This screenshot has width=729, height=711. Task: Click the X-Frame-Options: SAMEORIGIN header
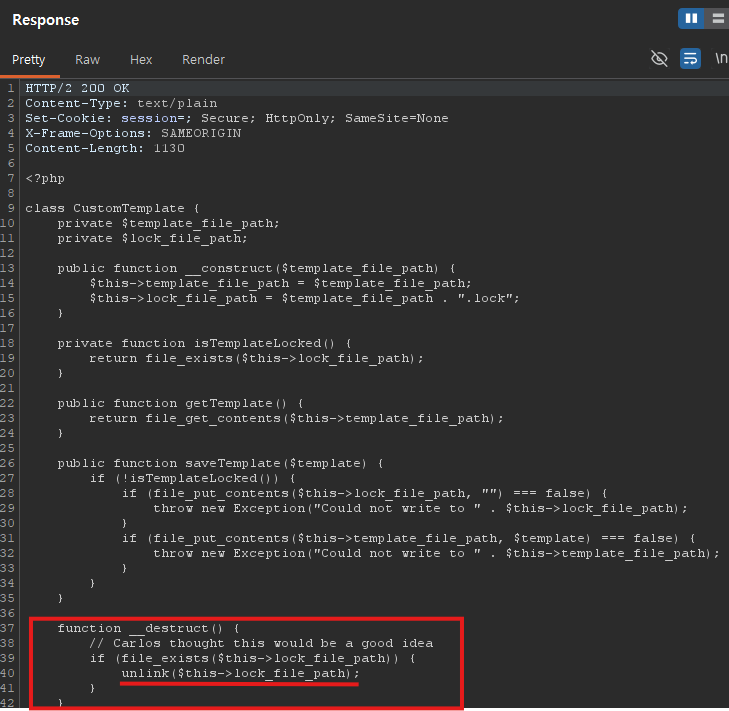133,133
